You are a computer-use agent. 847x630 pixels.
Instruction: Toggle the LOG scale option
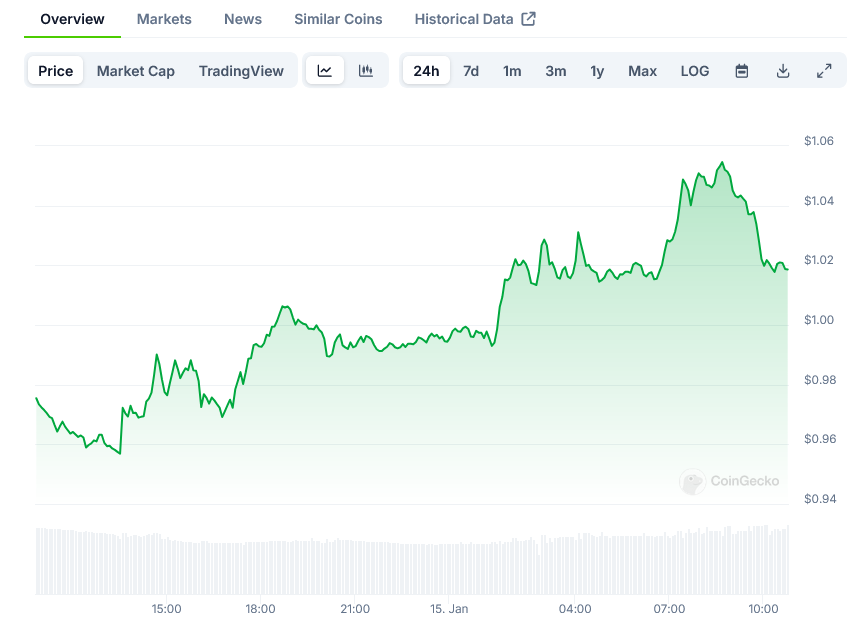(x=695, y=71)
